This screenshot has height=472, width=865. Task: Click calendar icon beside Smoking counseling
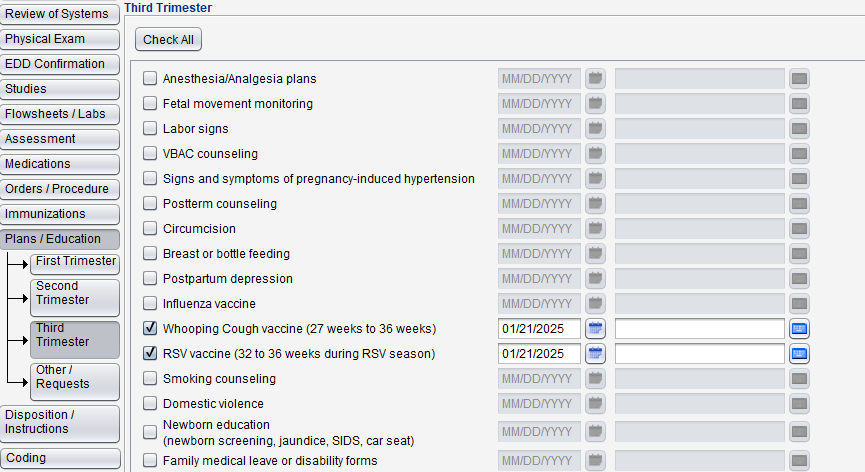tap(595, 379)
